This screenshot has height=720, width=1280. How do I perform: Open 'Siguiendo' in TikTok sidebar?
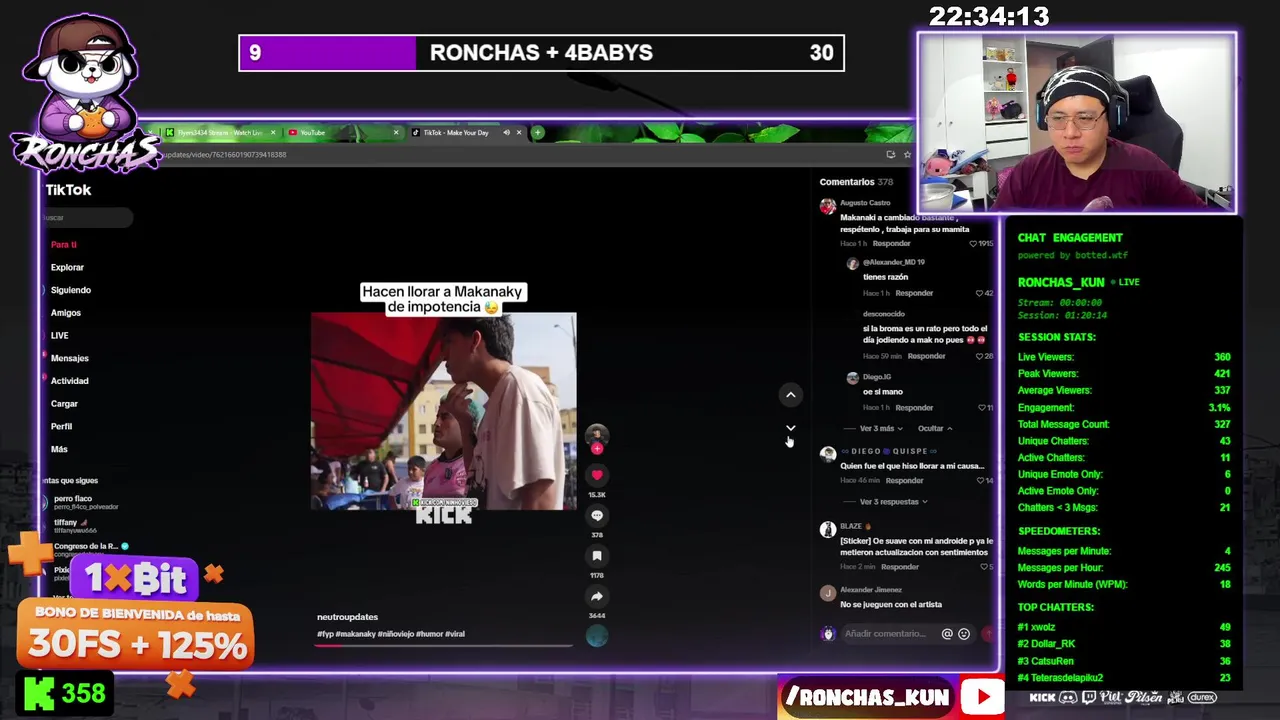(x=70, y=290)
